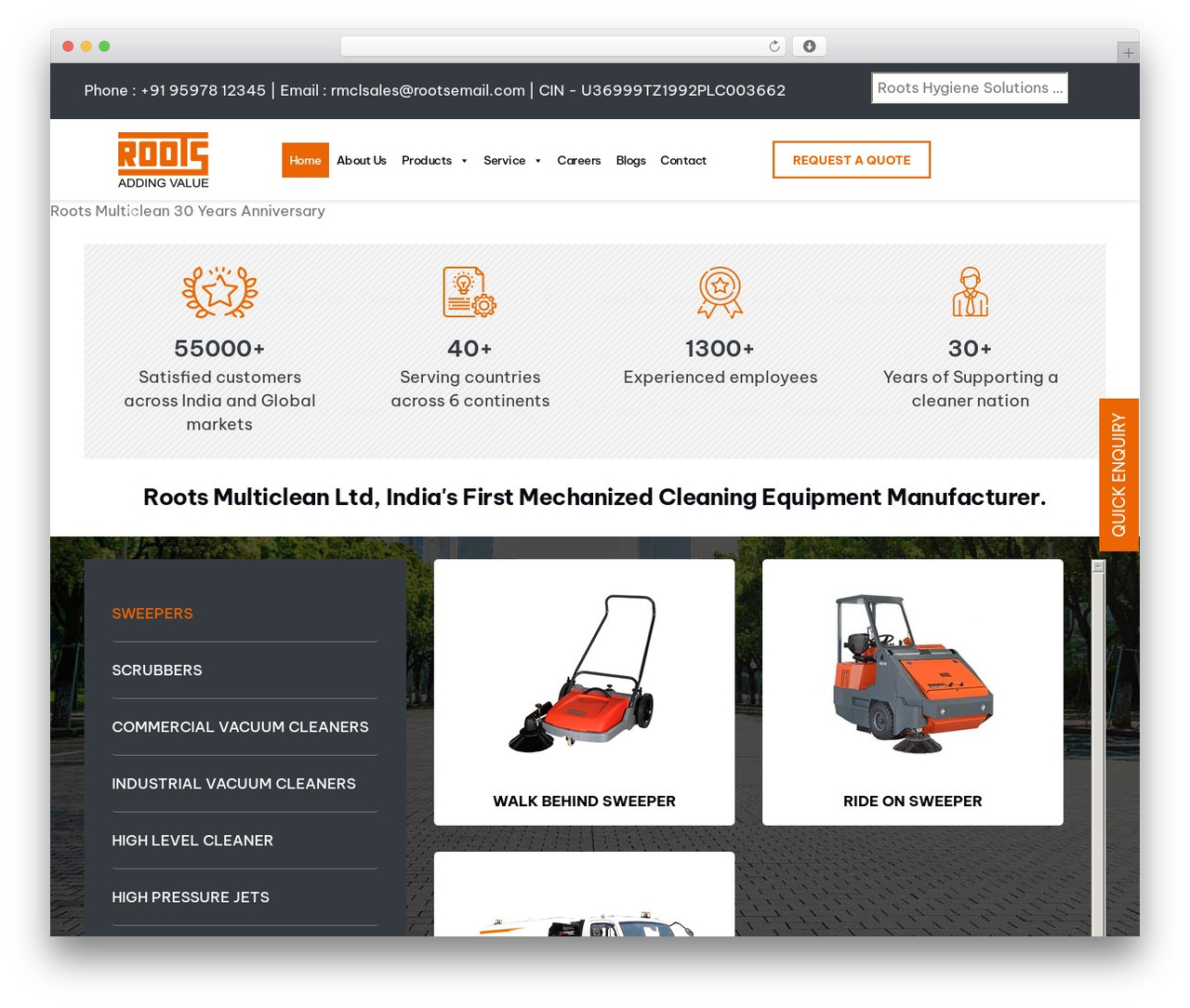Show Industrial Vacuum Cleaners category
The image size is (1190, 1008).
point(233,784)
